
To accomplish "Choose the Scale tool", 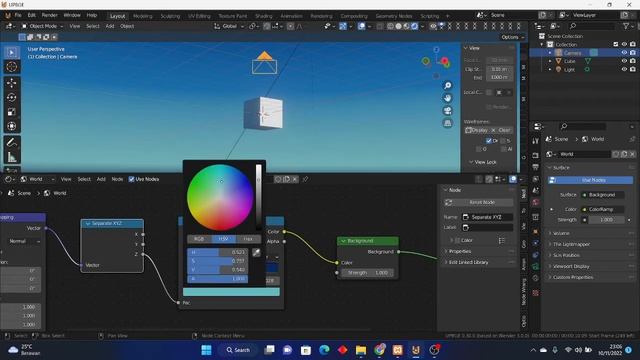I will (x=11, y=111).
